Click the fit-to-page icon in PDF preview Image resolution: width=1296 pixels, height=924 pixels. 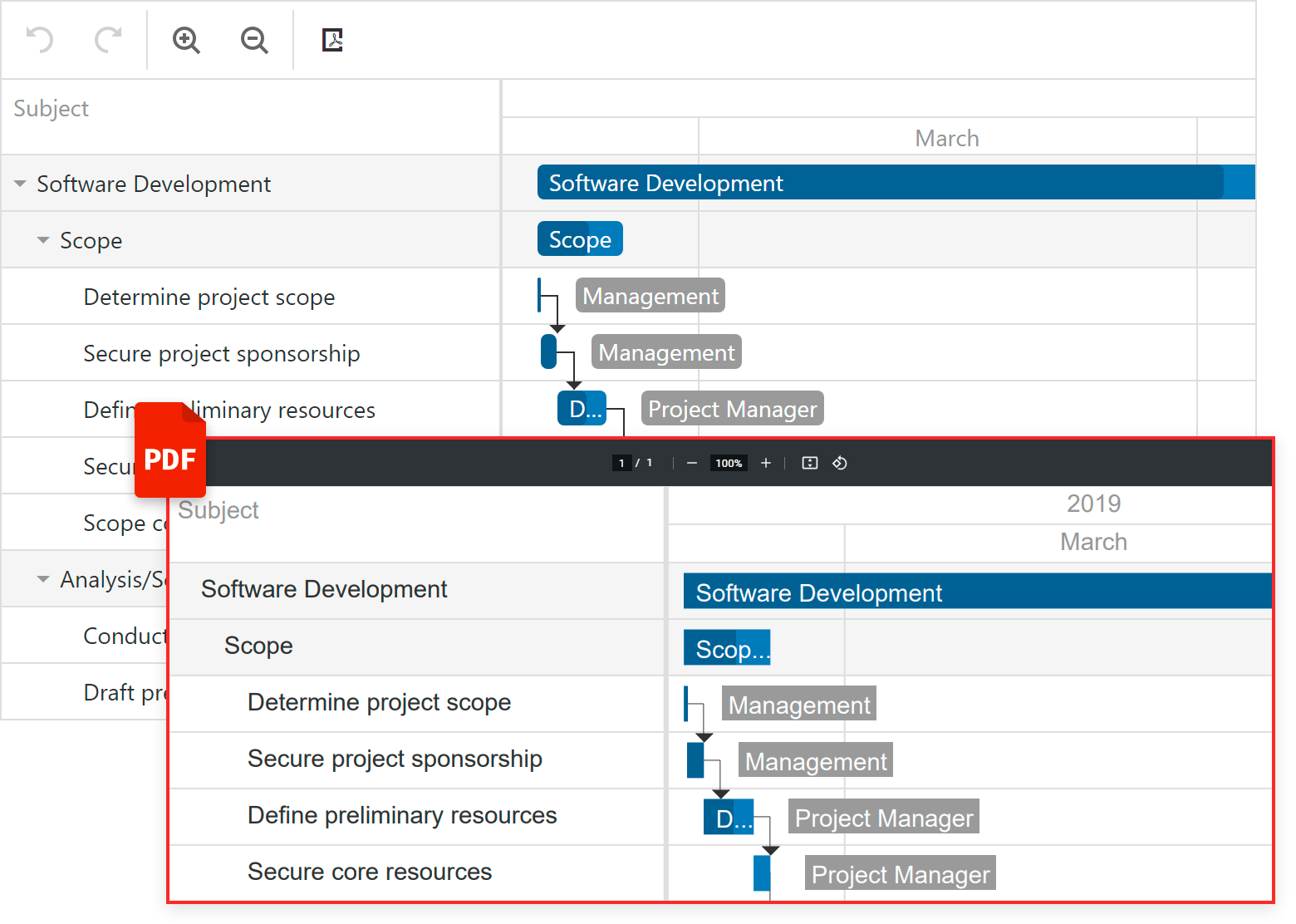point(809,463)
